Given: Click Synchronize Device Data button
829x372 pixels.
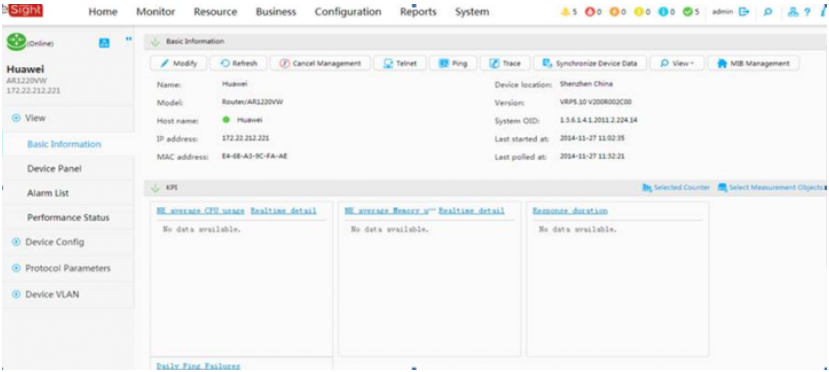Looking at the screenshot, I should pyautogui.click(x=589, y=63).
